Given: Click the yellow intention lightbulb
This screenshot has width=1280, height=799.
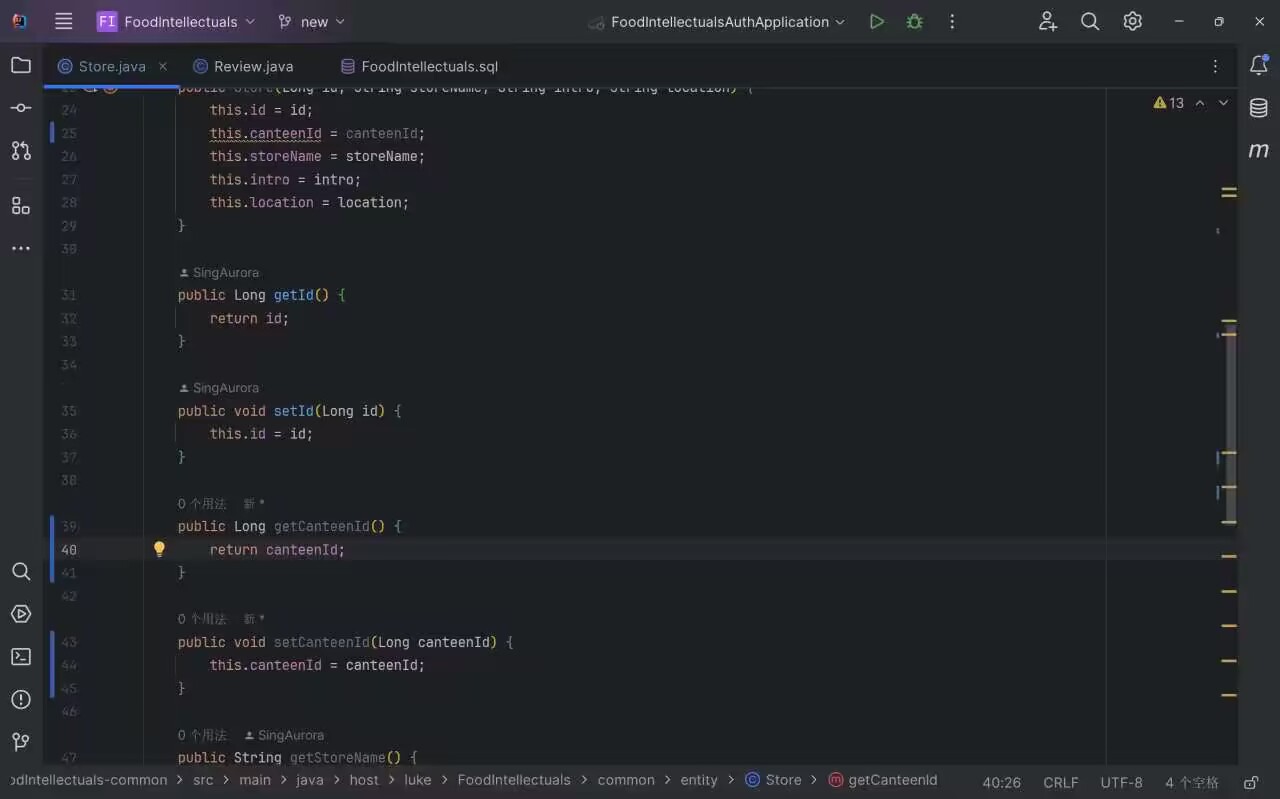Looking at the screenshot, I should pyautogui.click(x=159, y=549).
